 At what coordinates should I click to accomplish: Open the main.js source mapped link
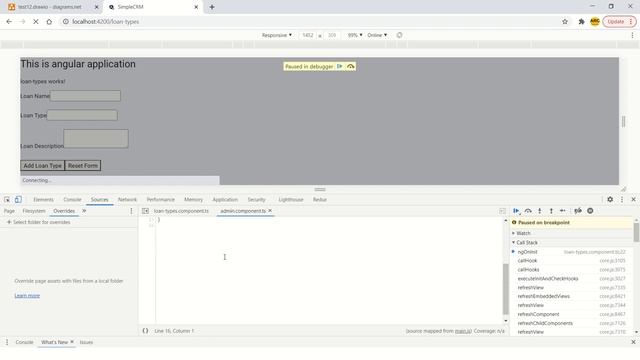point(463,331)
